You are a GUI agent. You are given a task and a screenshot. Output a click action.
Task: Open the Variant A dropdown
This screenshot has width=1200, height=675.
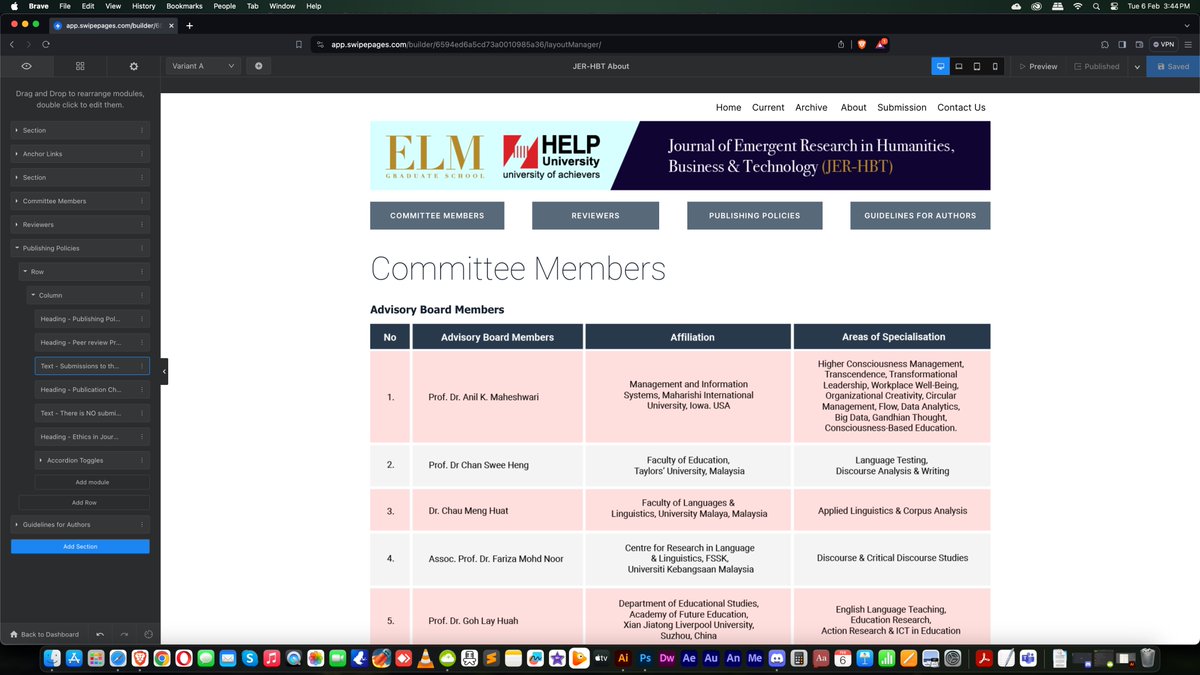coord(204,66)
